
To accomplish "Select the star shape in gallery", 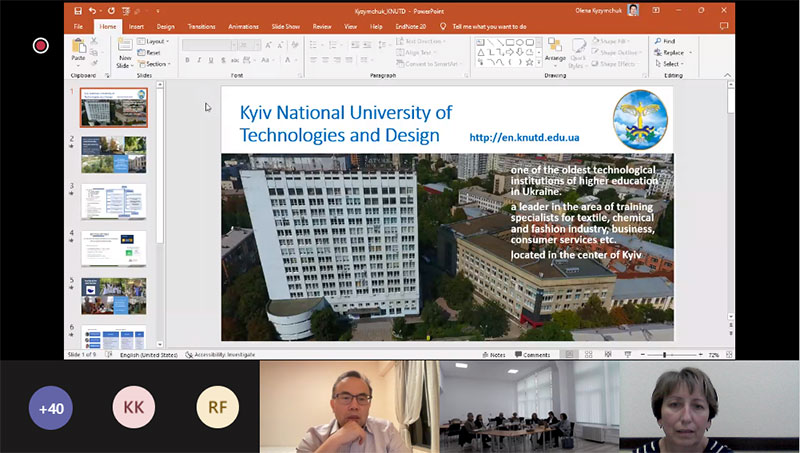I will [x=530, y=62].
